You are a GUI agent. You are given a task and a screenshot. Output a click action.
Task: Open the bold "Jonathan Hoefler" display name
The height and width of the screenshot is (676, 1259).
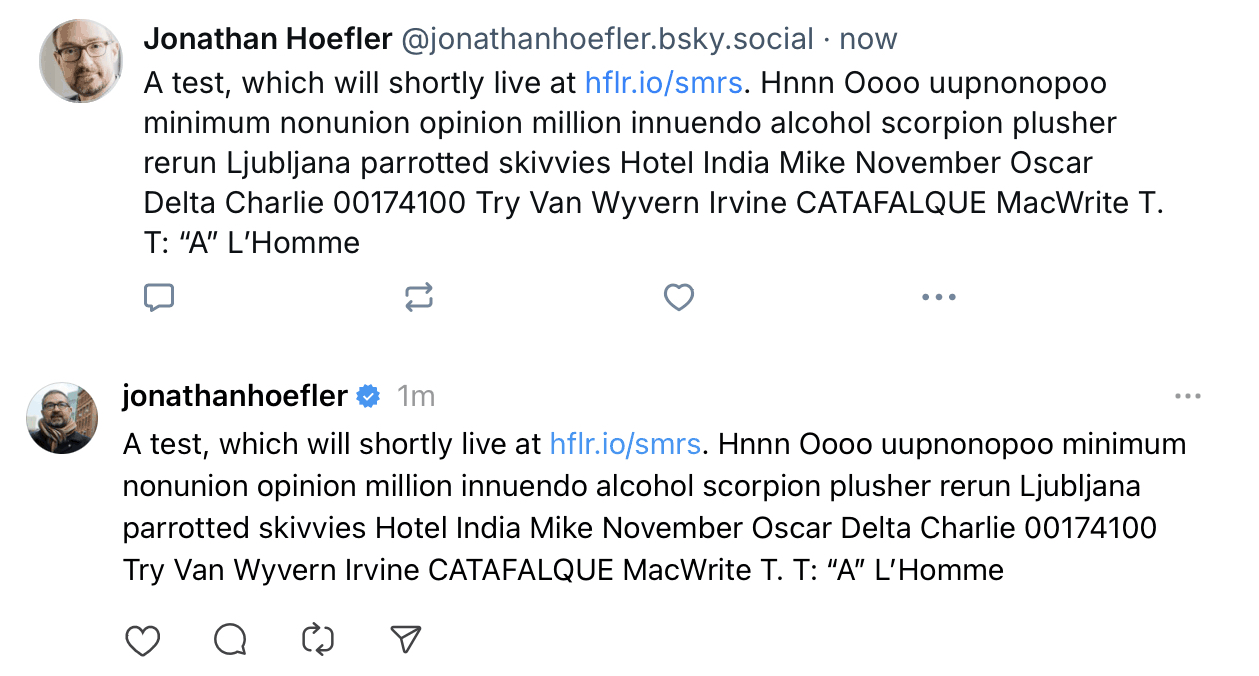[x=268, y=40]
